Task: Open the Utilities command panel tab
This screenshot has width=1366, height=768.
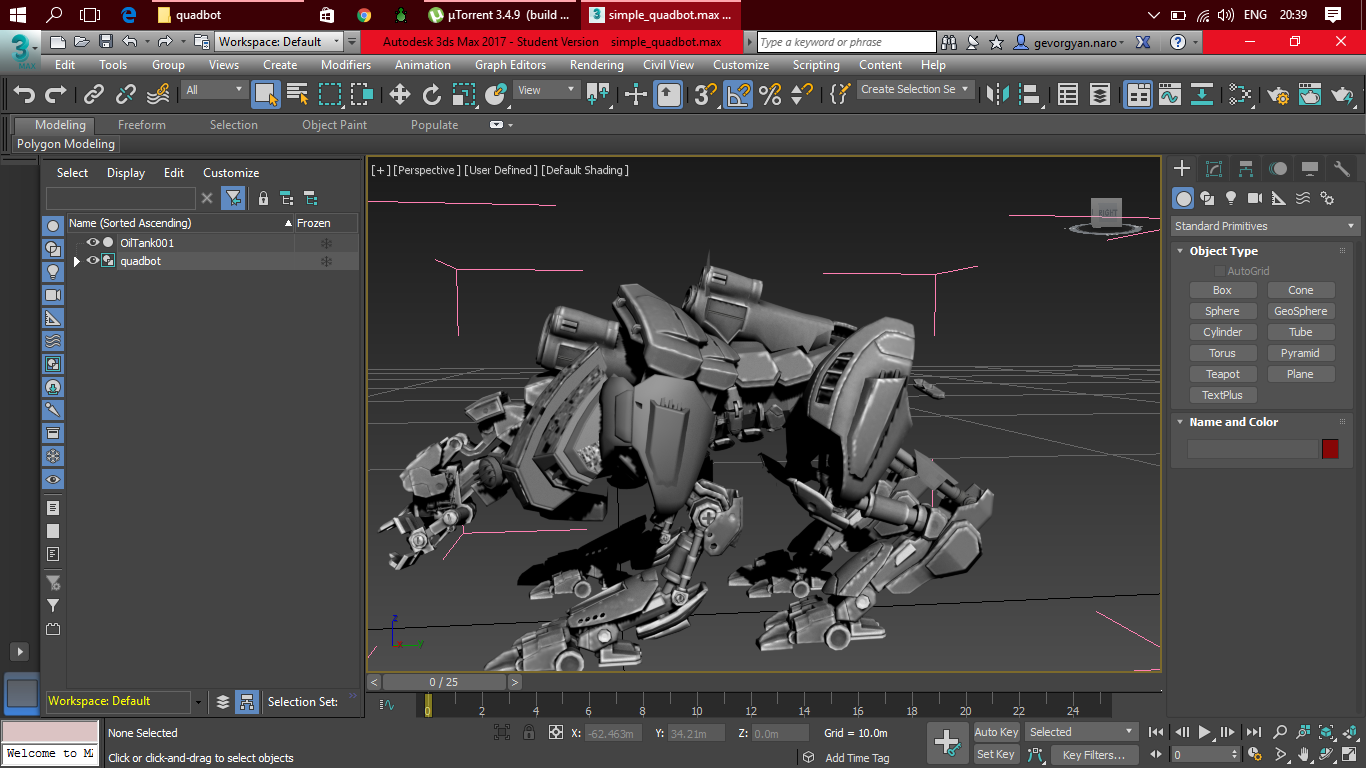Action: click(x=1341, y=169)
